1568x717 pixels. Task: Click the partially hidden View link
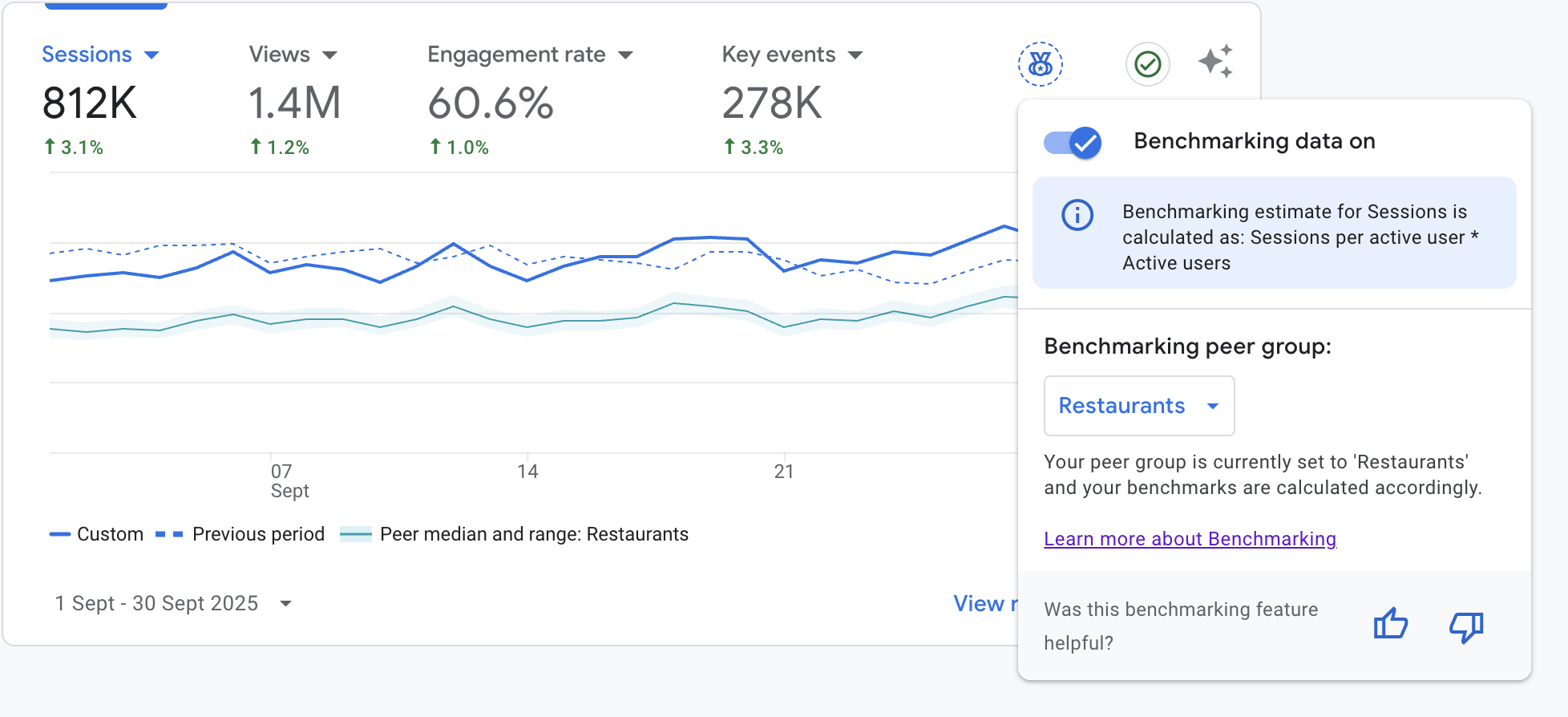point(984,603)
